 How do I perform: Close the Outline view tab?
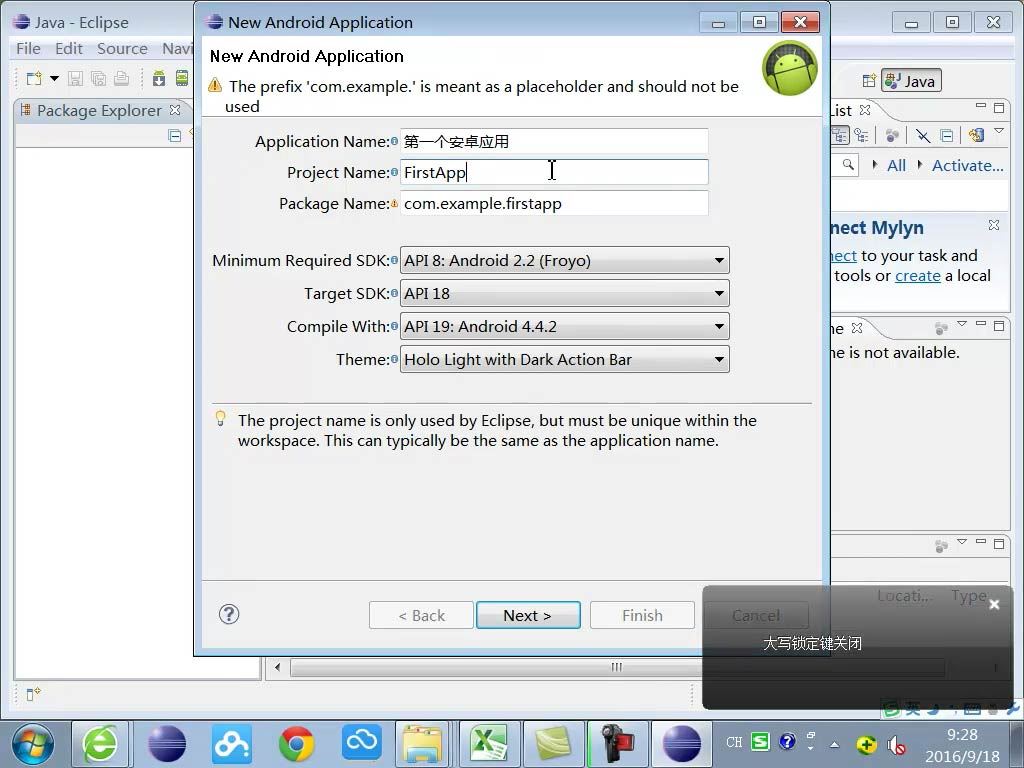[857, 328]
